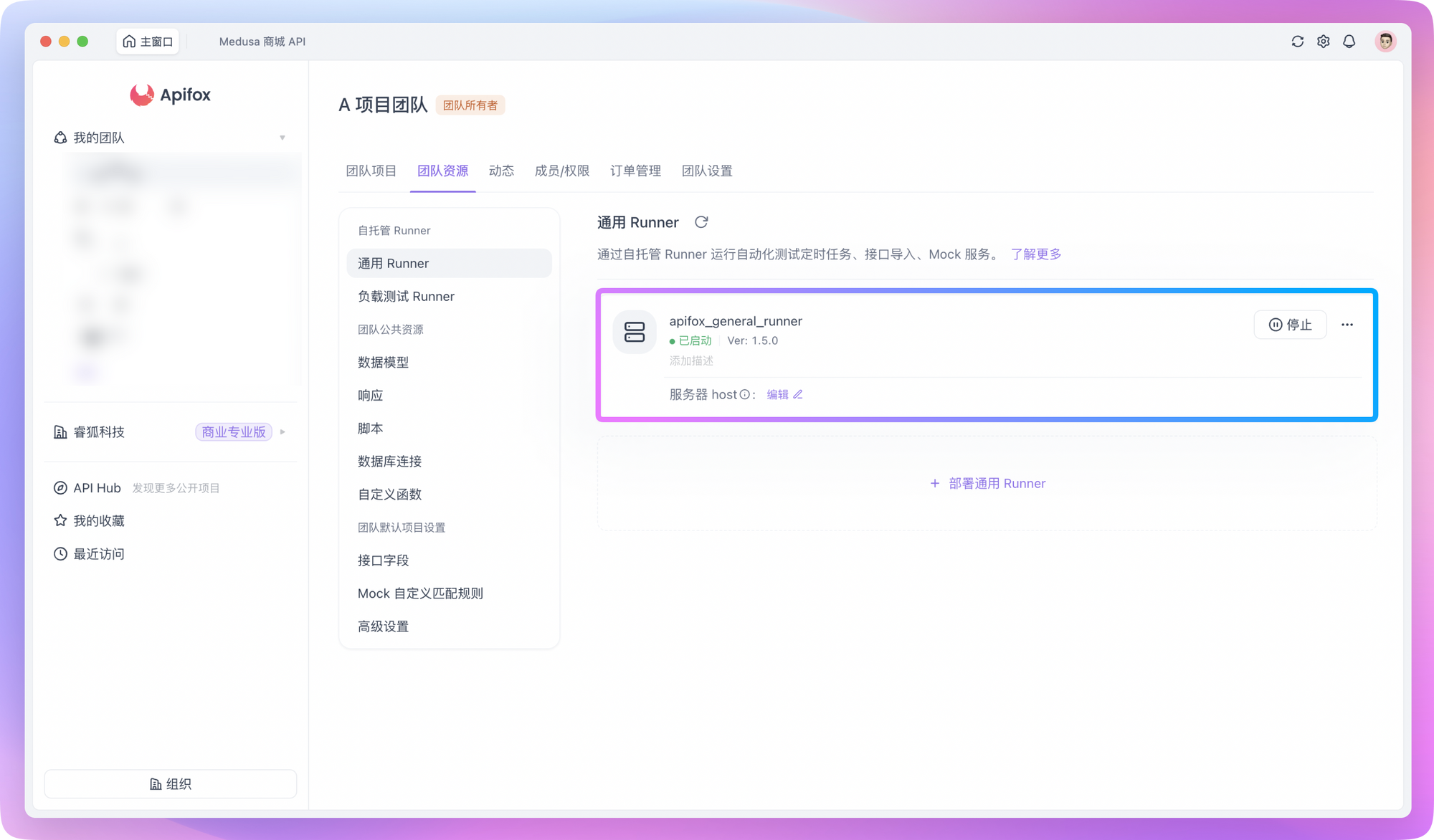Open the 动态 tab
The image size is (1434, 840).
pyautogui.click(x=502, y=171)
